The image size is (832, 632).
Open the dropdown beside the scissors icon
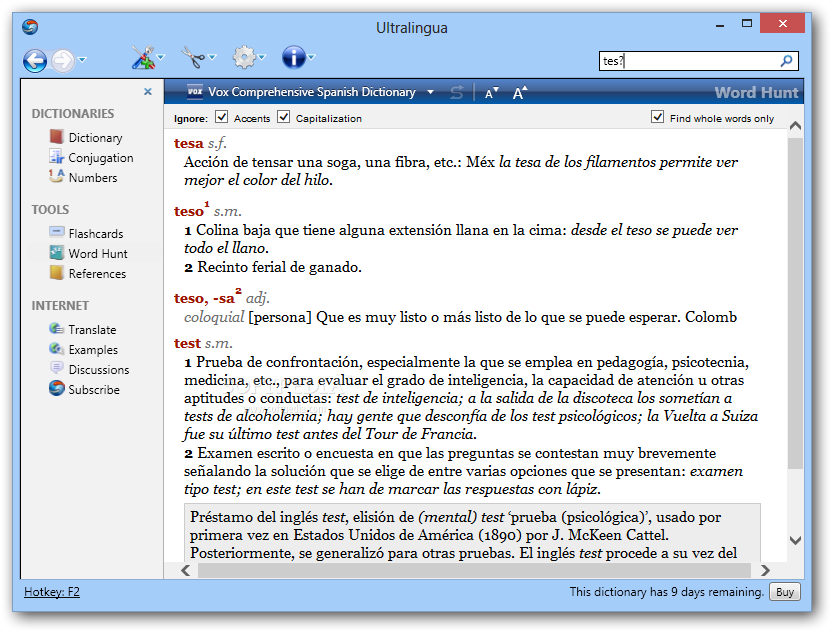212,57
